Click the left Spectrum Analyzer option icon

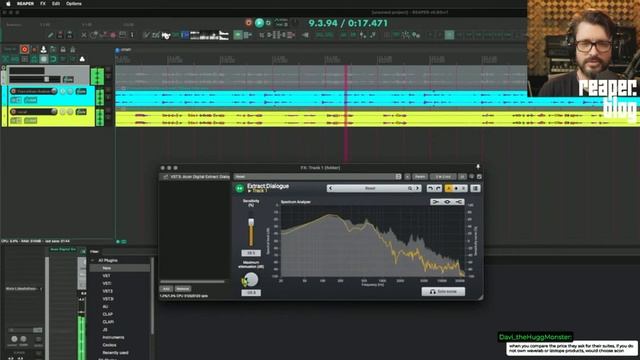436,202
